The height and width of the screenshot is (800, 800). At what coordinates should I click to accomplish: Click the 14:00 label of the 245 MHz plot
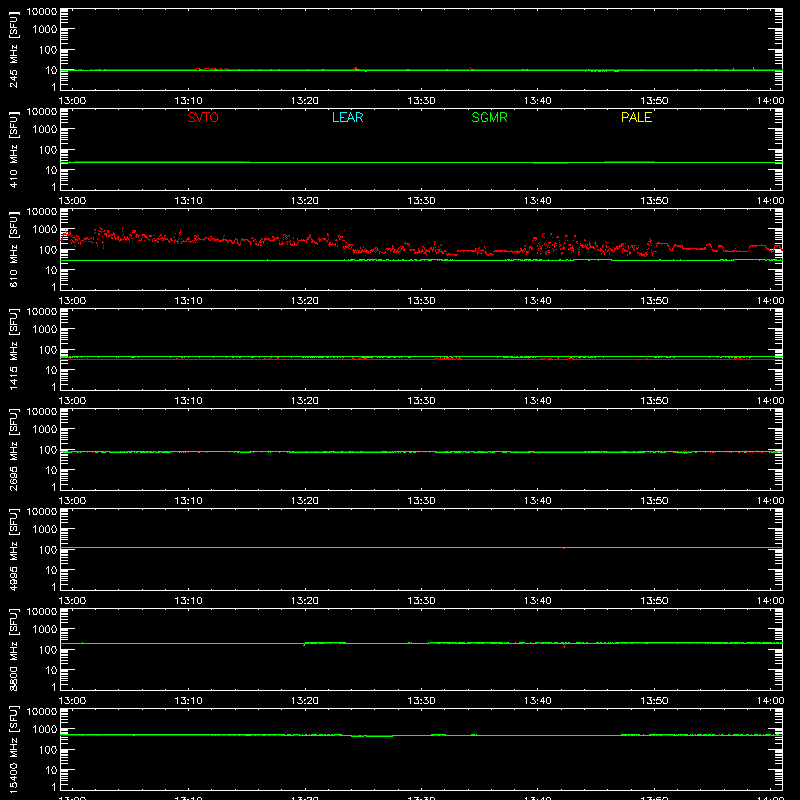[770, 101]
